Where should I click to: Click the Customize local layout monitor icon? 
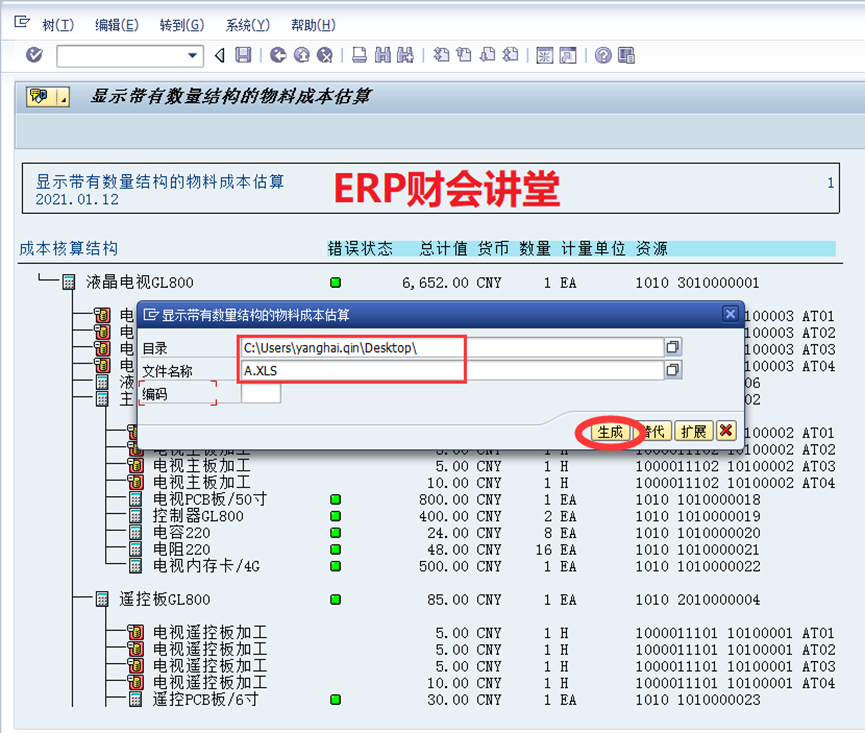[x=627, y=55]
